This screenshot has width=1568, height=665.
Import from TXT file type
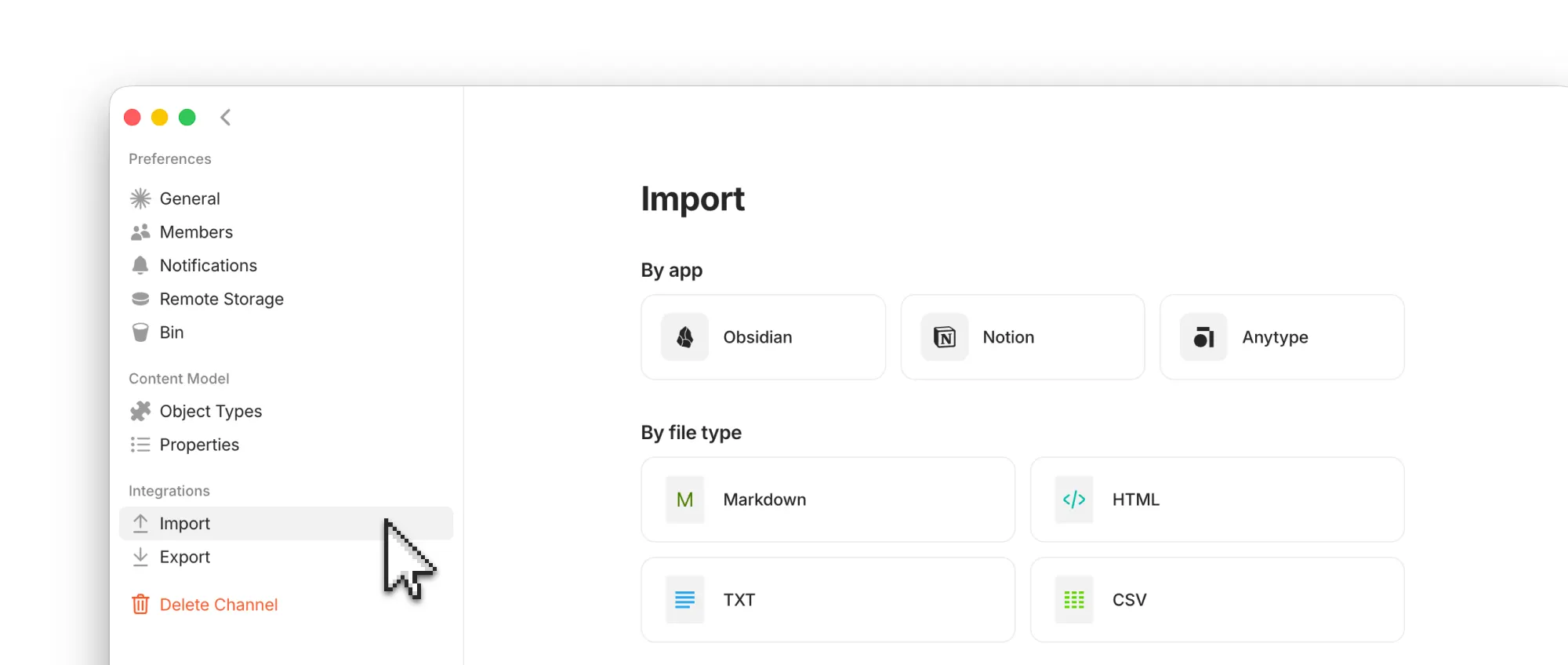click(x=828, y=600)
